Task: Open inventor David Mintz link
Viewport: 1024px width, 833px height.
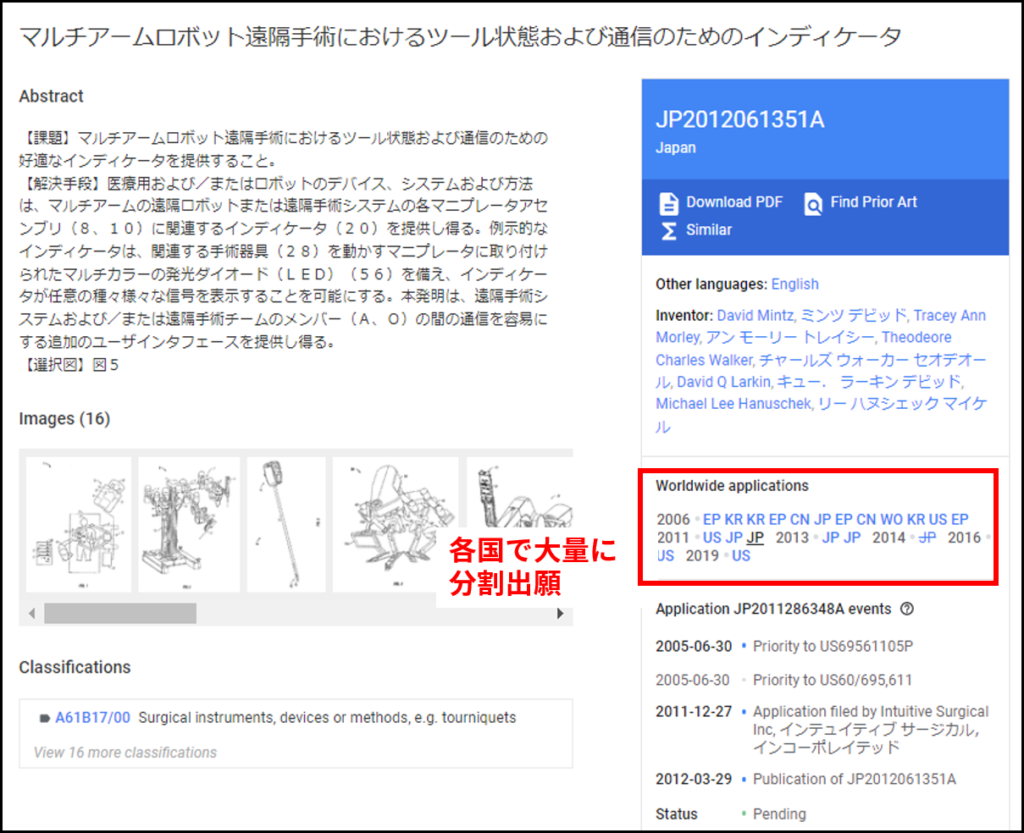Action: coord(756,316)
